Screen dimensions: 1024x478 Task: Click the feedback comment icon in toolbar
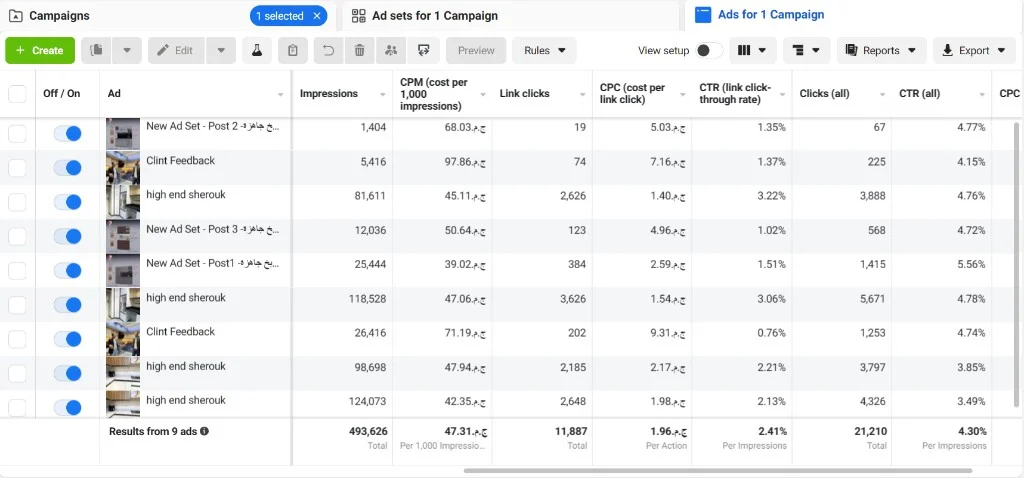(423, 50)
